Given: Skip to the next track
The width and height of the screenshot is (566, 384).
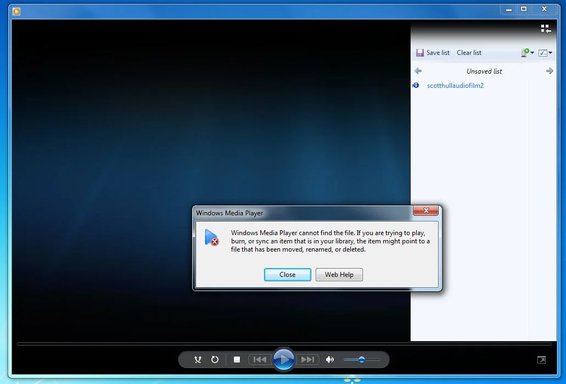Looking at the screenshot, I should [x=307, y=360].
